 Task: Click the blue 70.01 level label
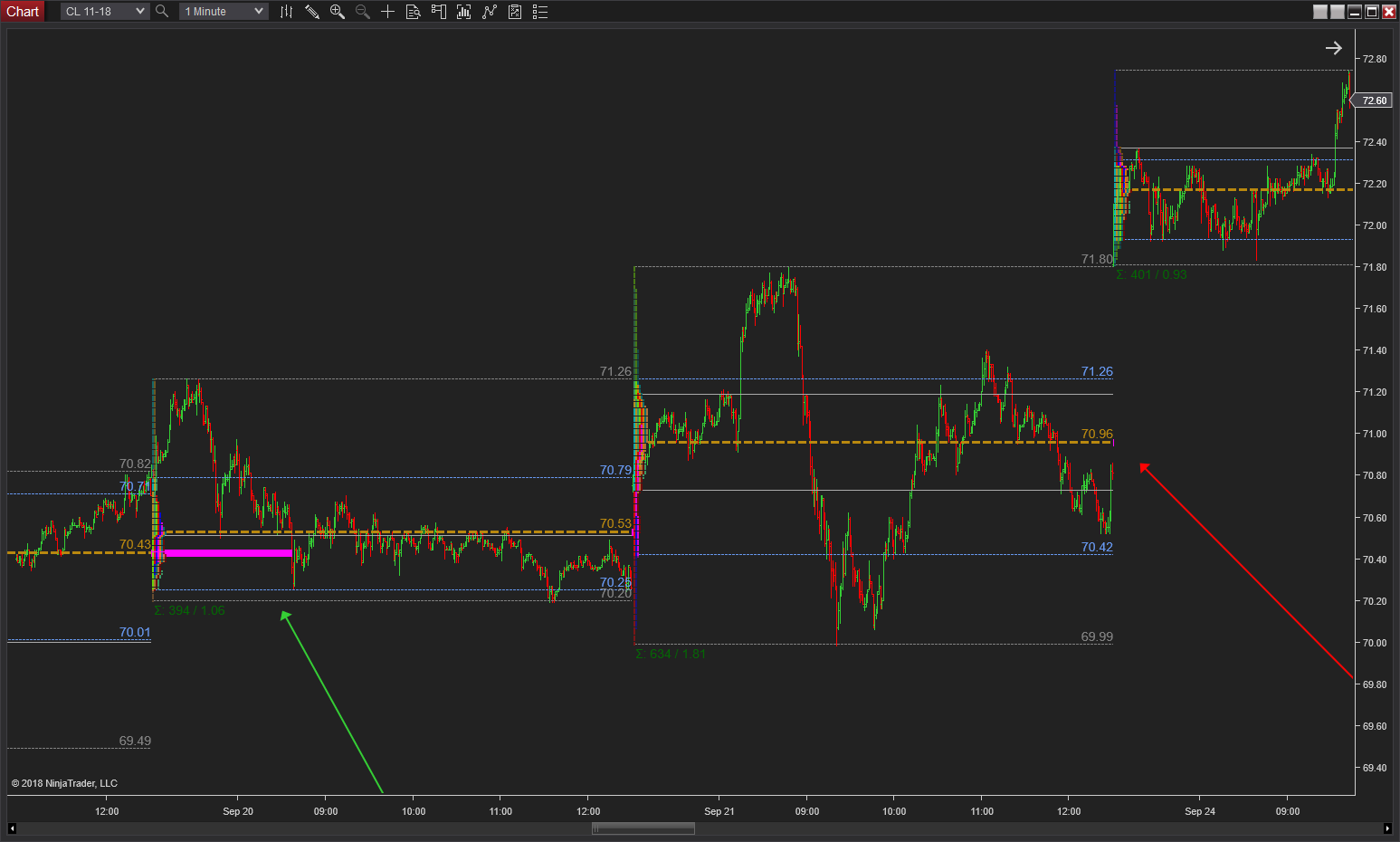[x=135, y=632]
